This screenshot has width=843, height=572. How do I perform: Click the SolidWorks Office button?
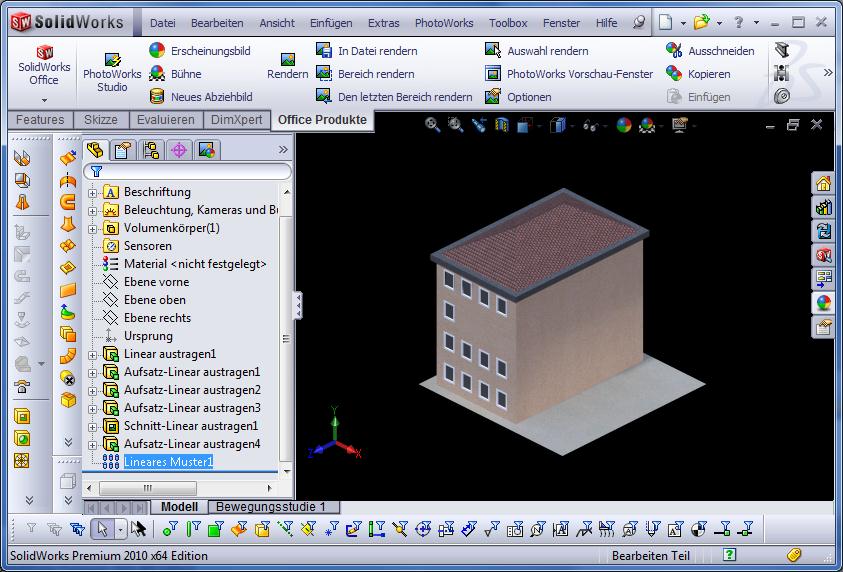tap(44, 66)
